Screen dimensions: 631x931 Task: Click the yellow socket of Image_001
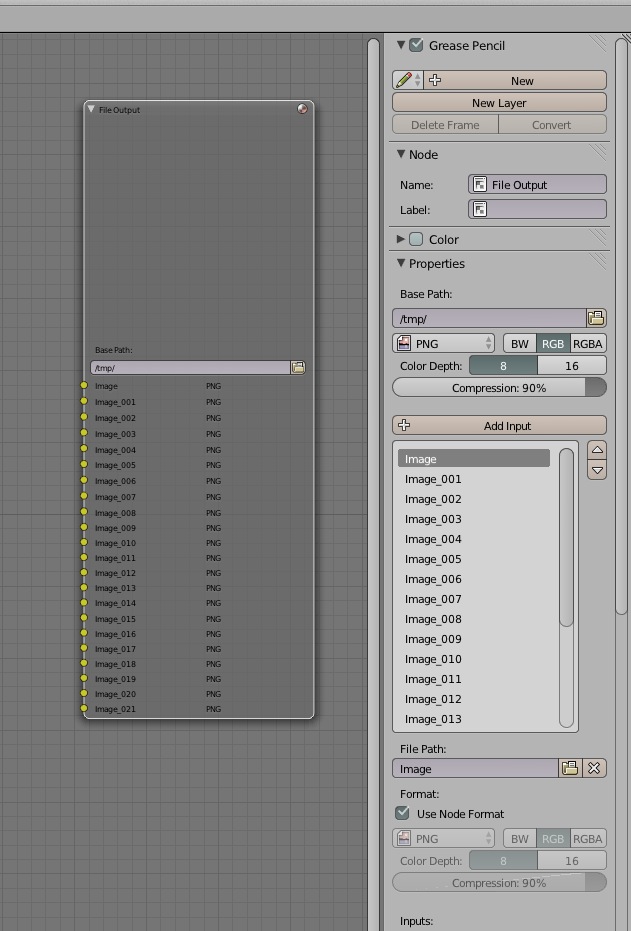point(84,401)
